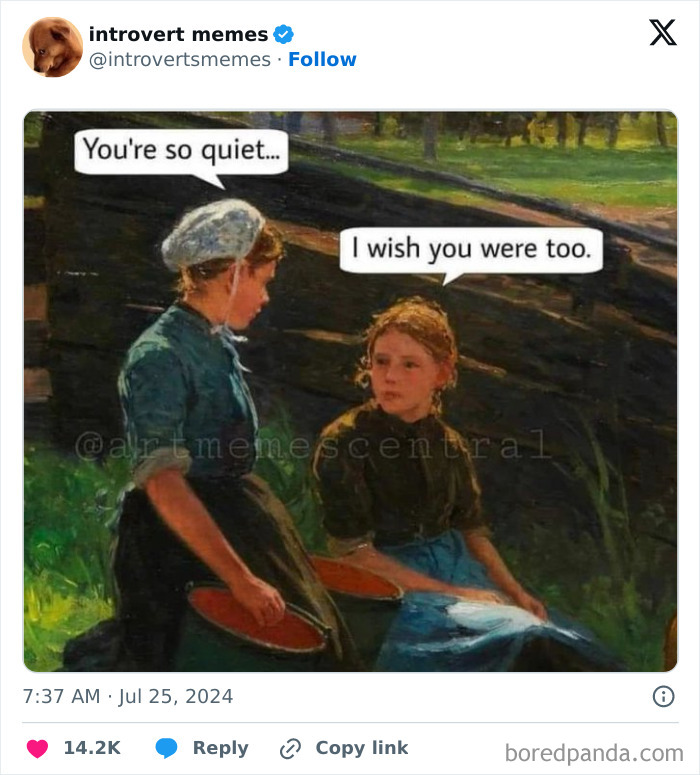
Task: Click the blue reply bubble icon
Action: coord(167,748)
